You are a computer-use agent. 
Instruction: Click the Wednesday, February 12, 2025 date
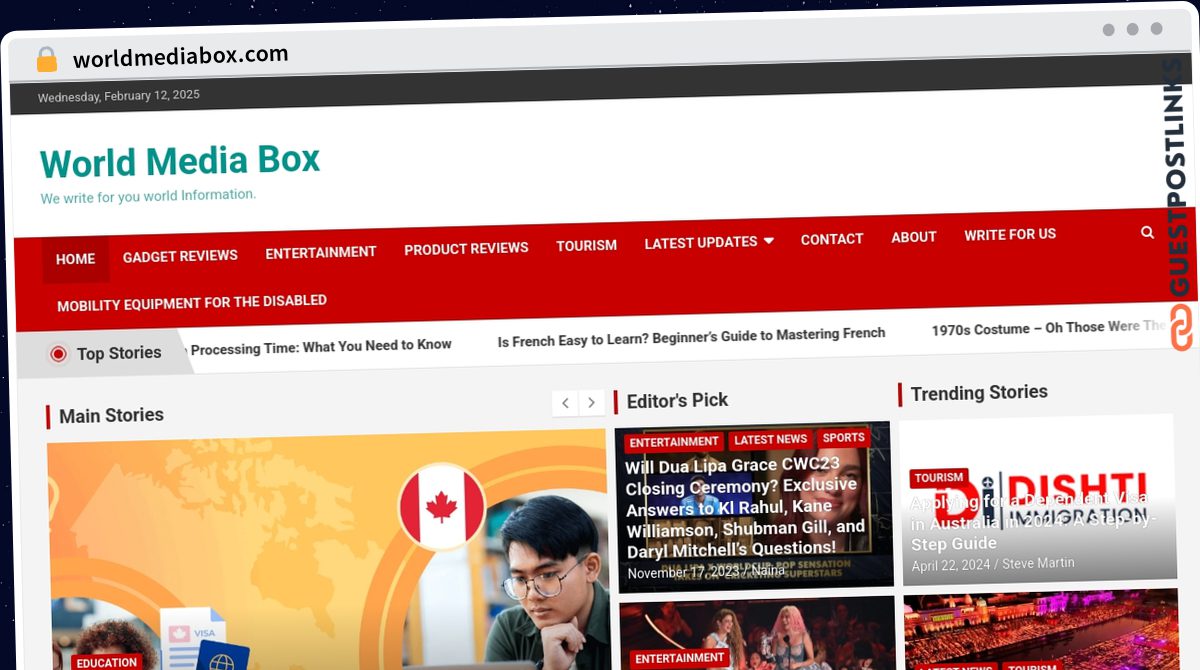tap(118, 96)
